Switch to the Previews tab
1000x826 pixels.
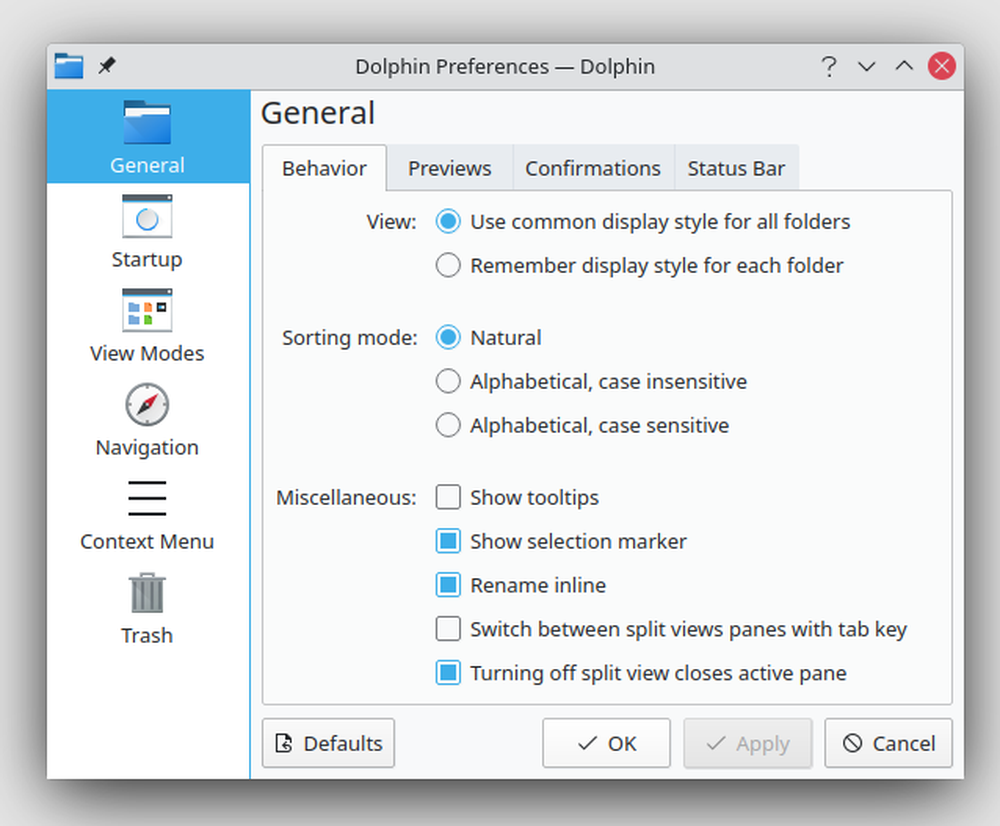point(450,168)
